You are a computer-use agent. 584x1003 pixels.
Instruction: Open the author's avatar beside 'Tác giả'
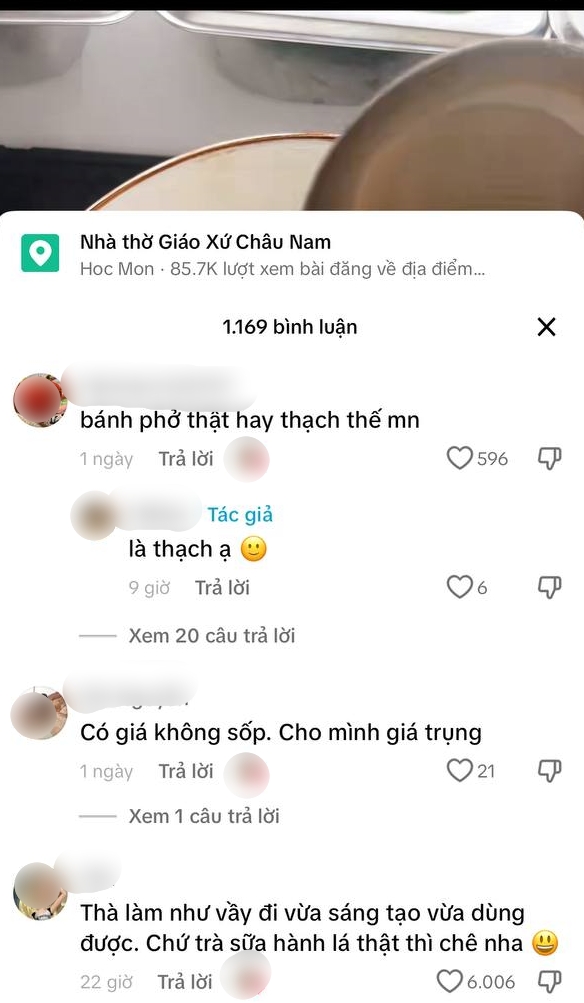[94, 516]
